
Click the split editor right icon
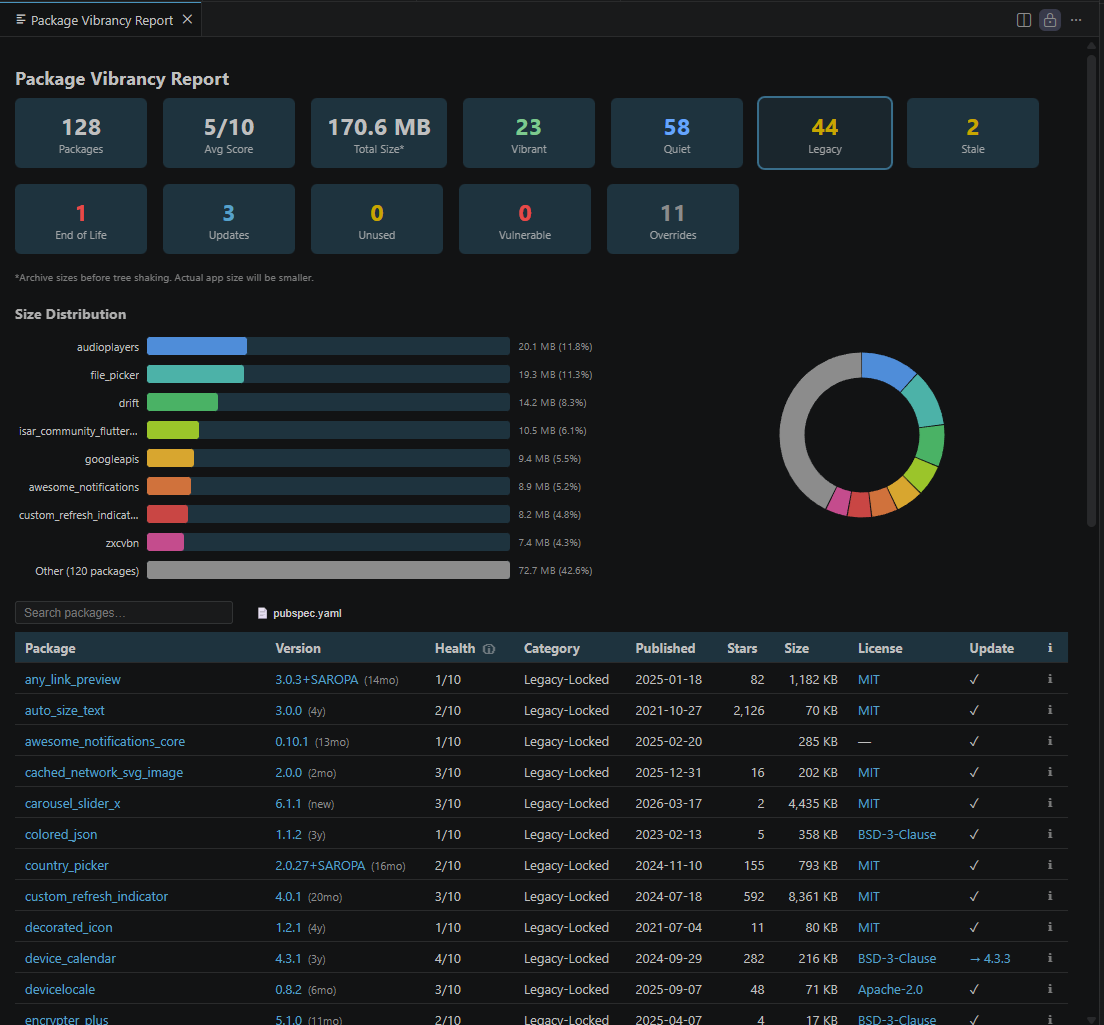(1024, 20)
